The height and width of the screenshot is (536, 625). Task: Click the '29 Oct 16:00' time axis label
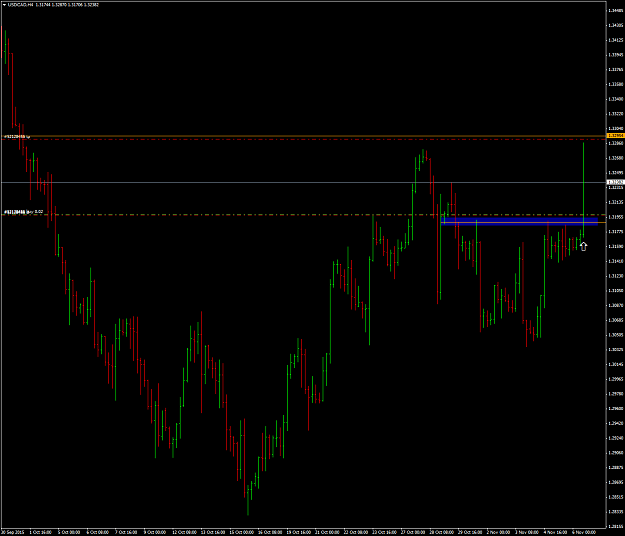point(470,532)
